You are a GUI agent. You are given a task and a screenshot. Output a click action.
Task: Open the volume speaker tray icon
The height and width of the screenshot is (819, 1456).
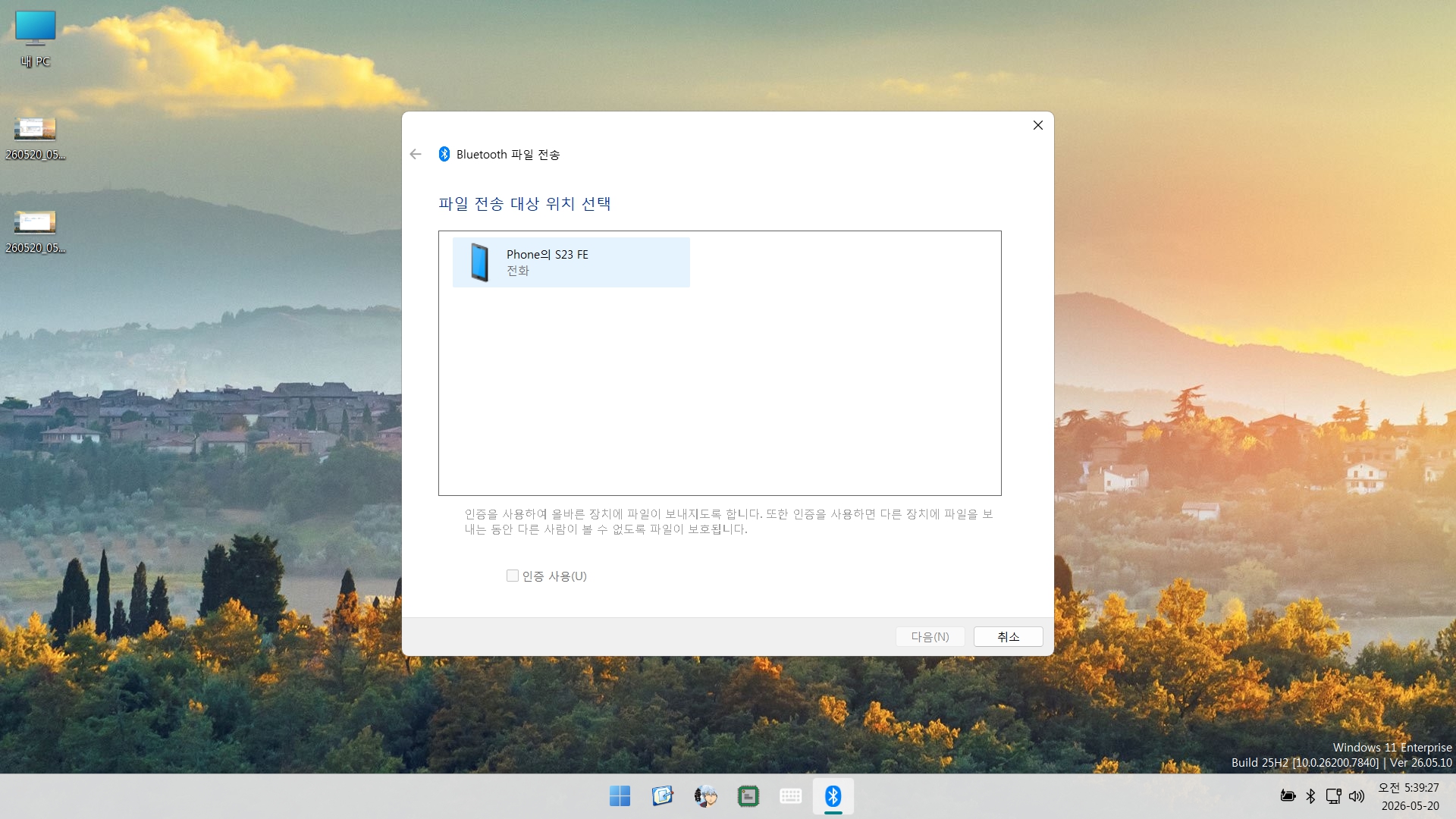tap(1357, 796)
